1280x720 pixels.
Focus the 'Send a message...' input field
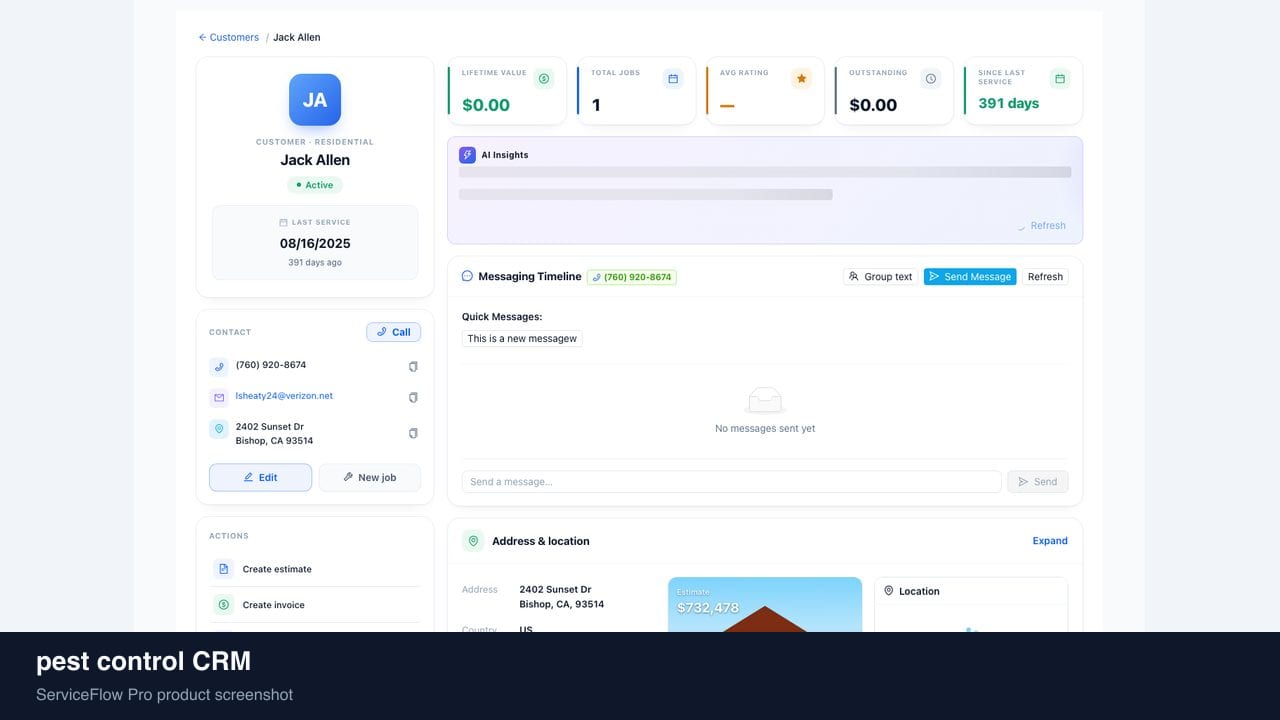[731, 482]
